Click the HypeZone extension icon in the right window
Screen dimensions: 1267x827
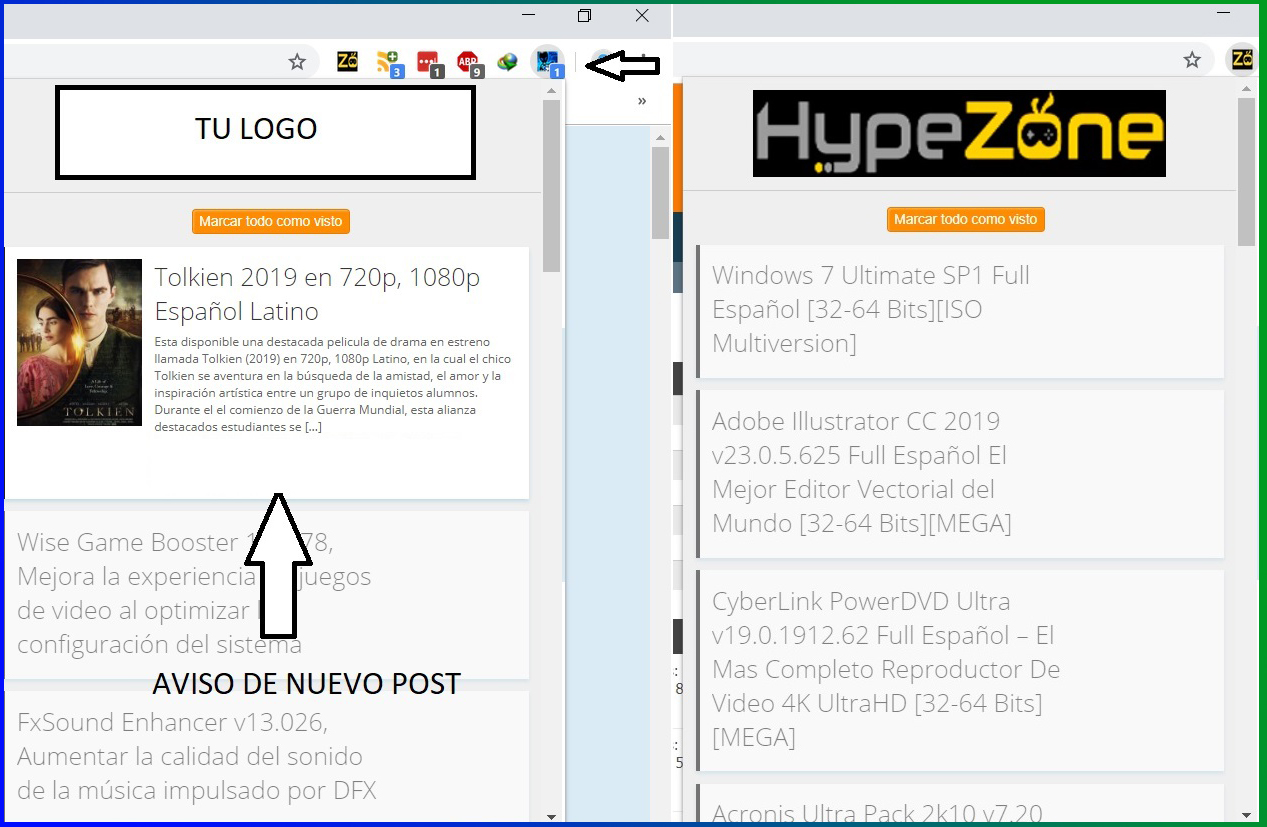(x=1242, y=60)
